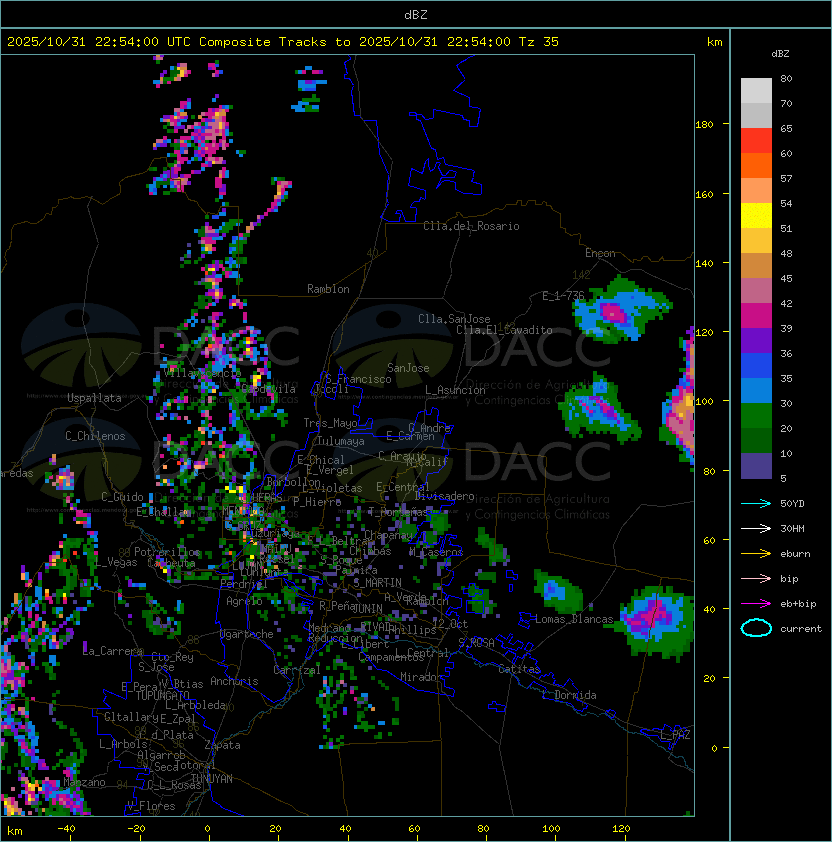Click the S_MARTIN place label
This screenshot has width=832, height=842.
click(x=378, y=583)
